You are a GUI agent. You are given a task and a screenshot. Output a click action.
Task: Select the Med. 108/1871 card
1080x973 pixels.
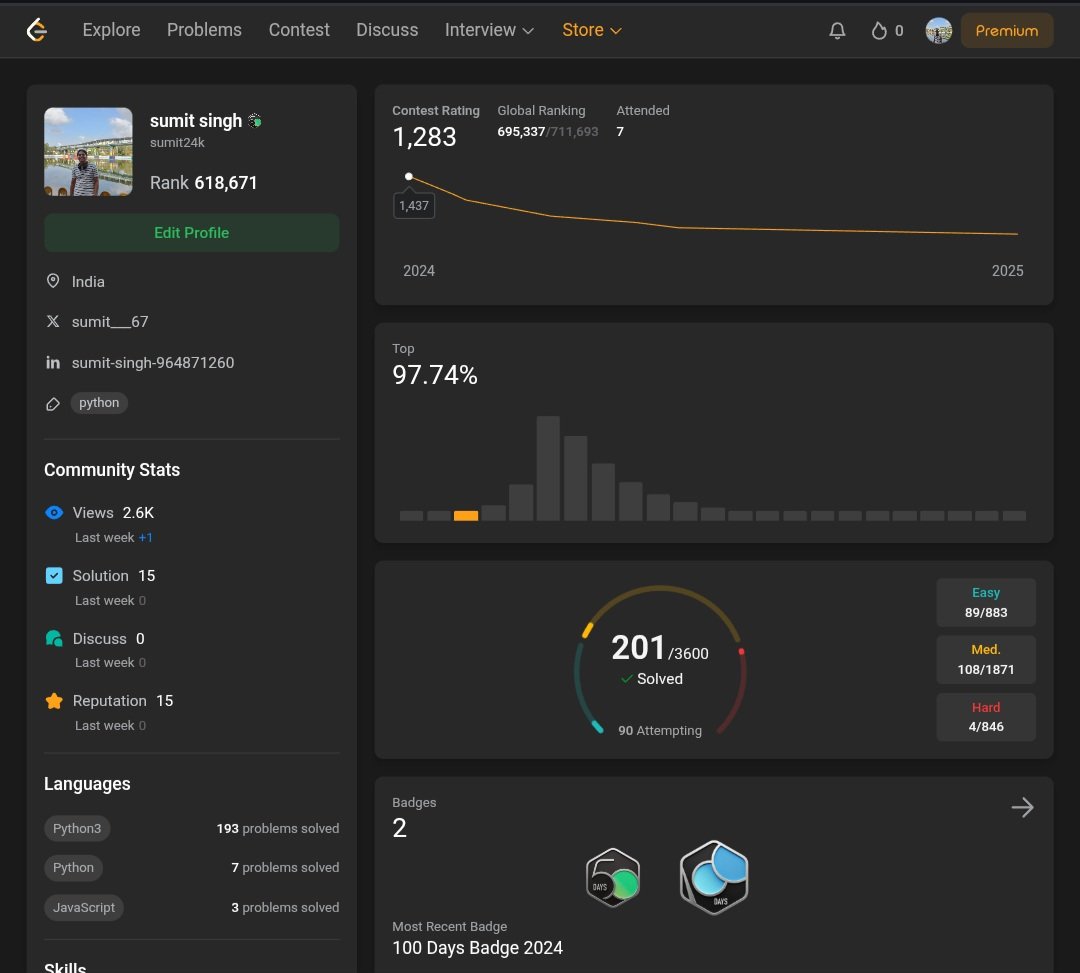tap(986, 660)
